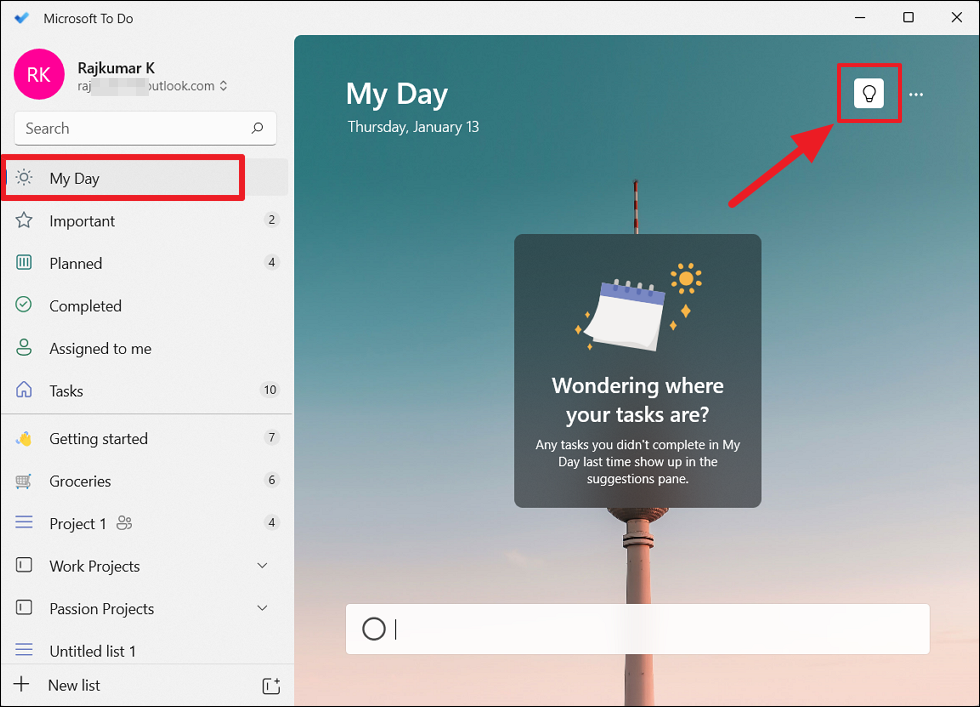
Task: Click the empty task circle in add-task bar
Action: (x=374, y=629)
